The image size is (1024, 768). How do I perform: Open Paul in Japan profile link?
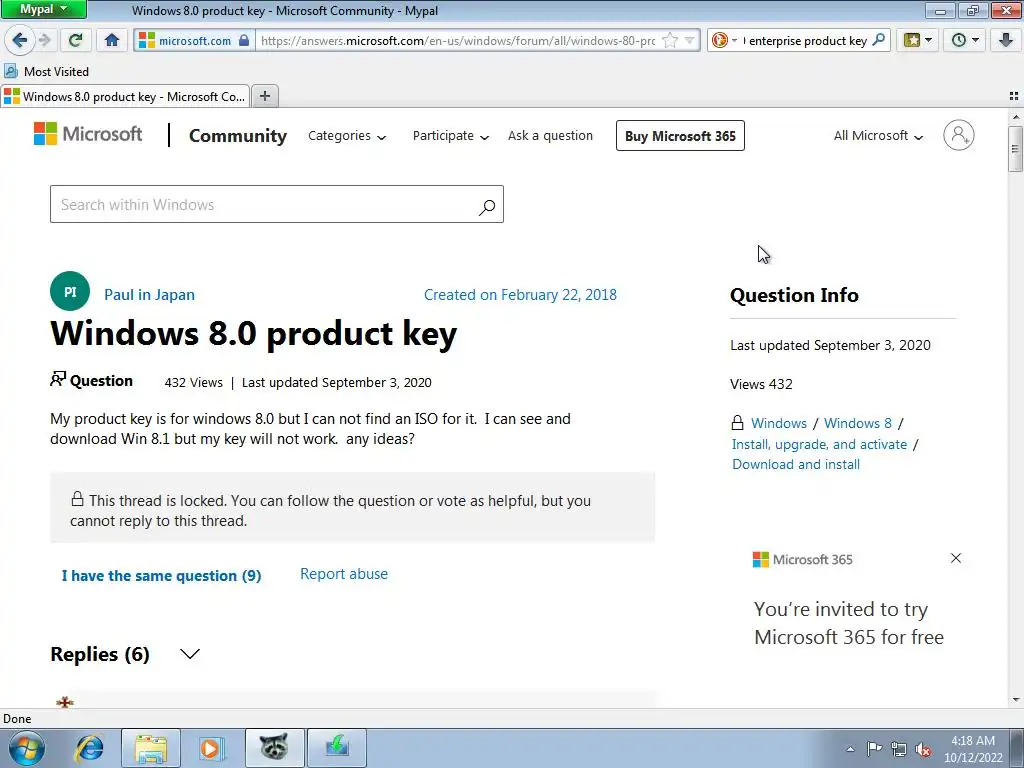(149, 295)
